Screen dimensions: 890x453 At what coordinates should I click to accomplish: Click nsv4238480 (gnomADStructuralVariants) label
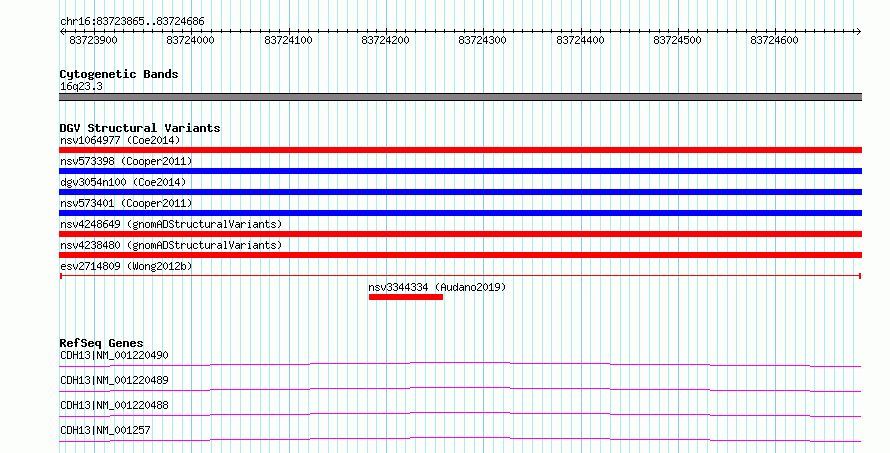(171, 245)
